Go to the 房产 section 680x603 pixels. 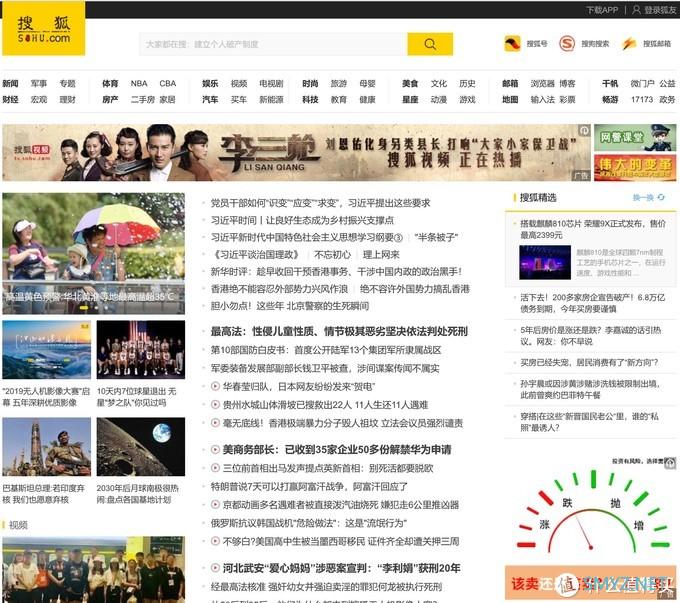(110, 99)
